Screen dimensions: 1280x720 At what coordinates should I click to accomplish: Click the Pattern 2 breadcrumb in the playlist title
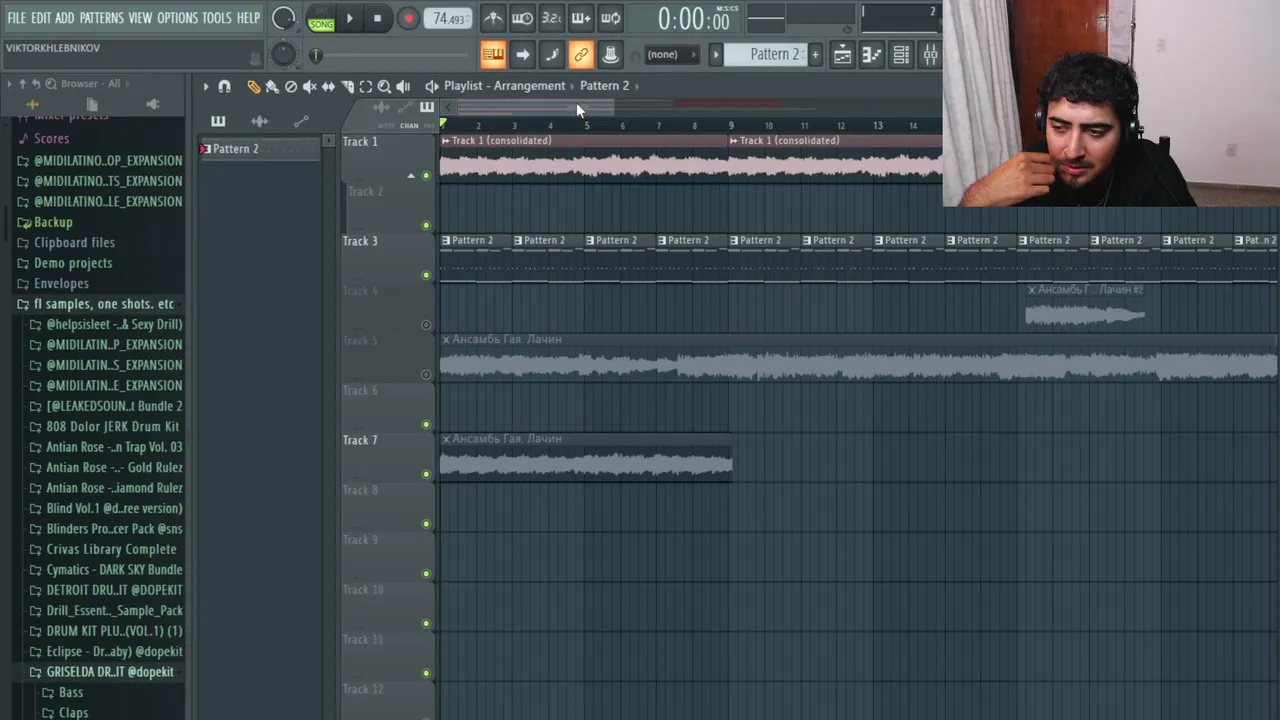[604, 86]
